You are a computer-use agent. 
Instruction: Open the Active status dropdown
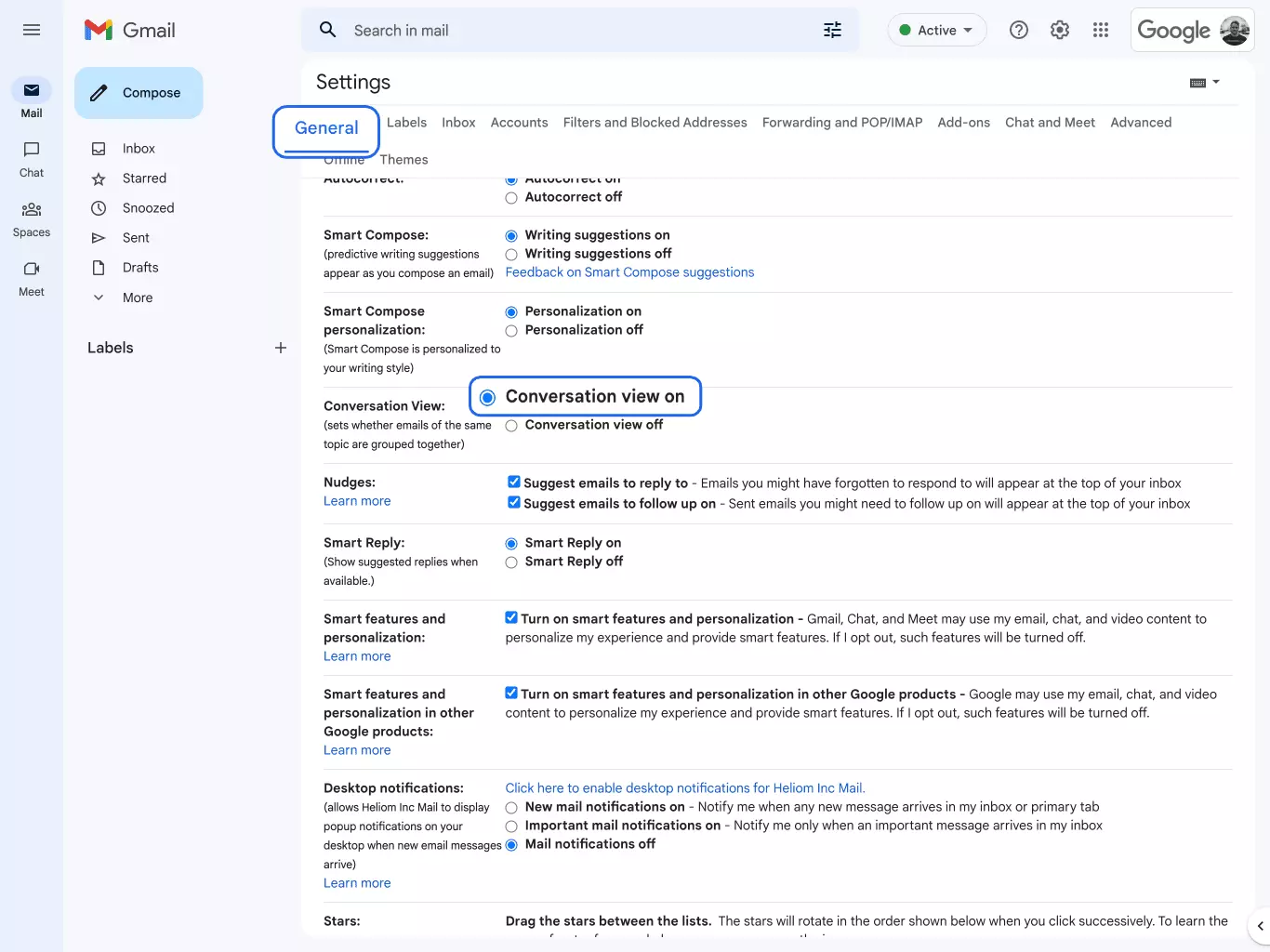(936, 29)
